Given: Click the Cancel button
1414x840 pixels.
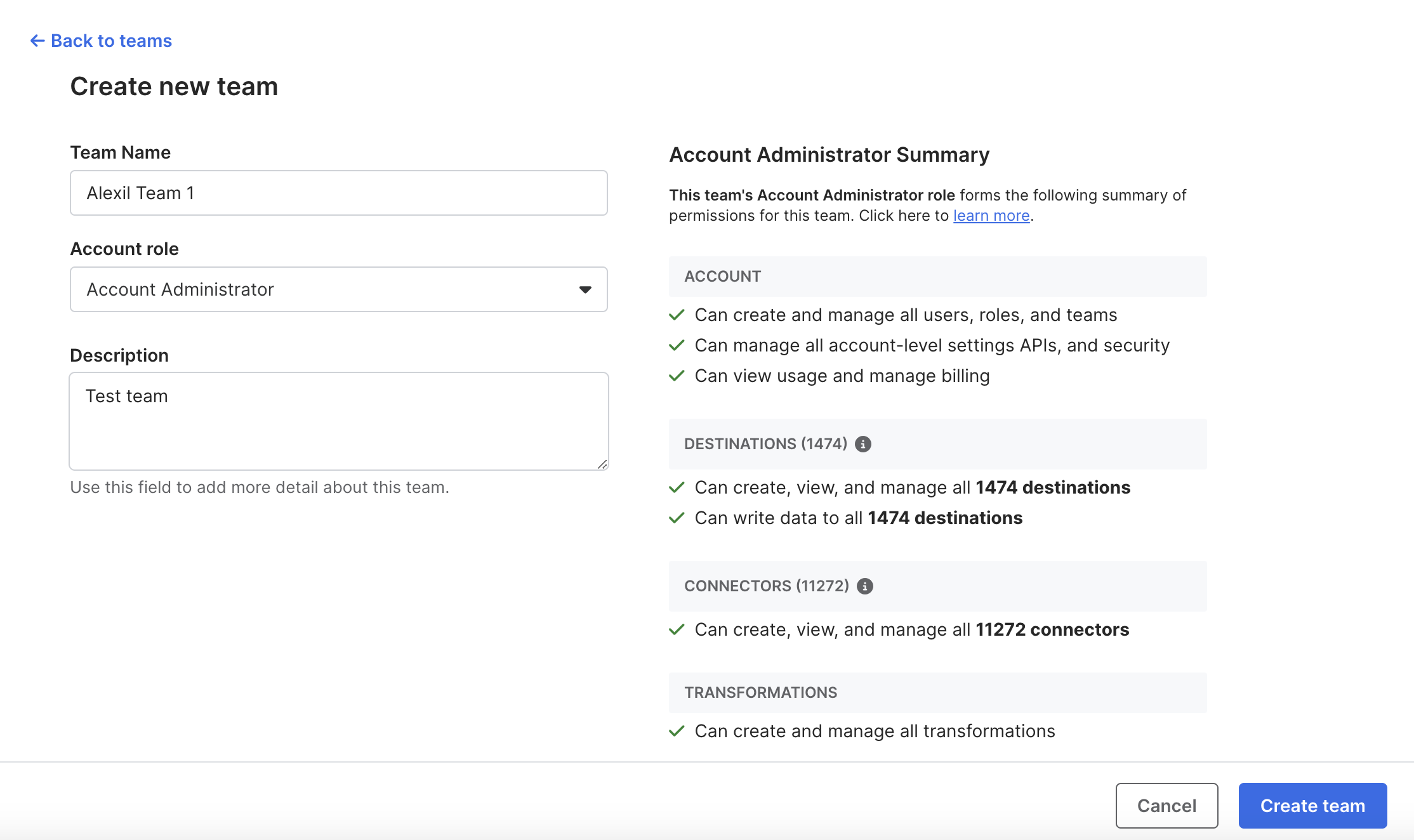Looking at the screenshot, I should click(1167, 806).
